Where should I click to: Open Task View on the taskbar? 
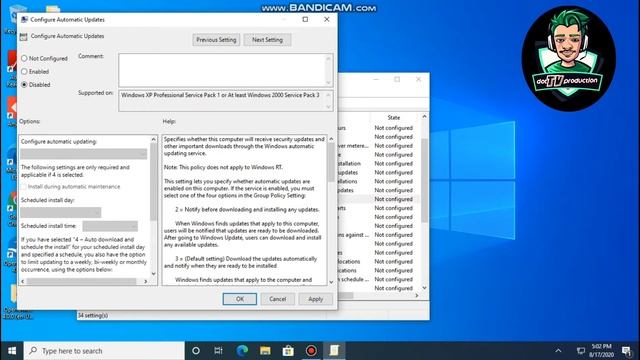click(219, 351)
